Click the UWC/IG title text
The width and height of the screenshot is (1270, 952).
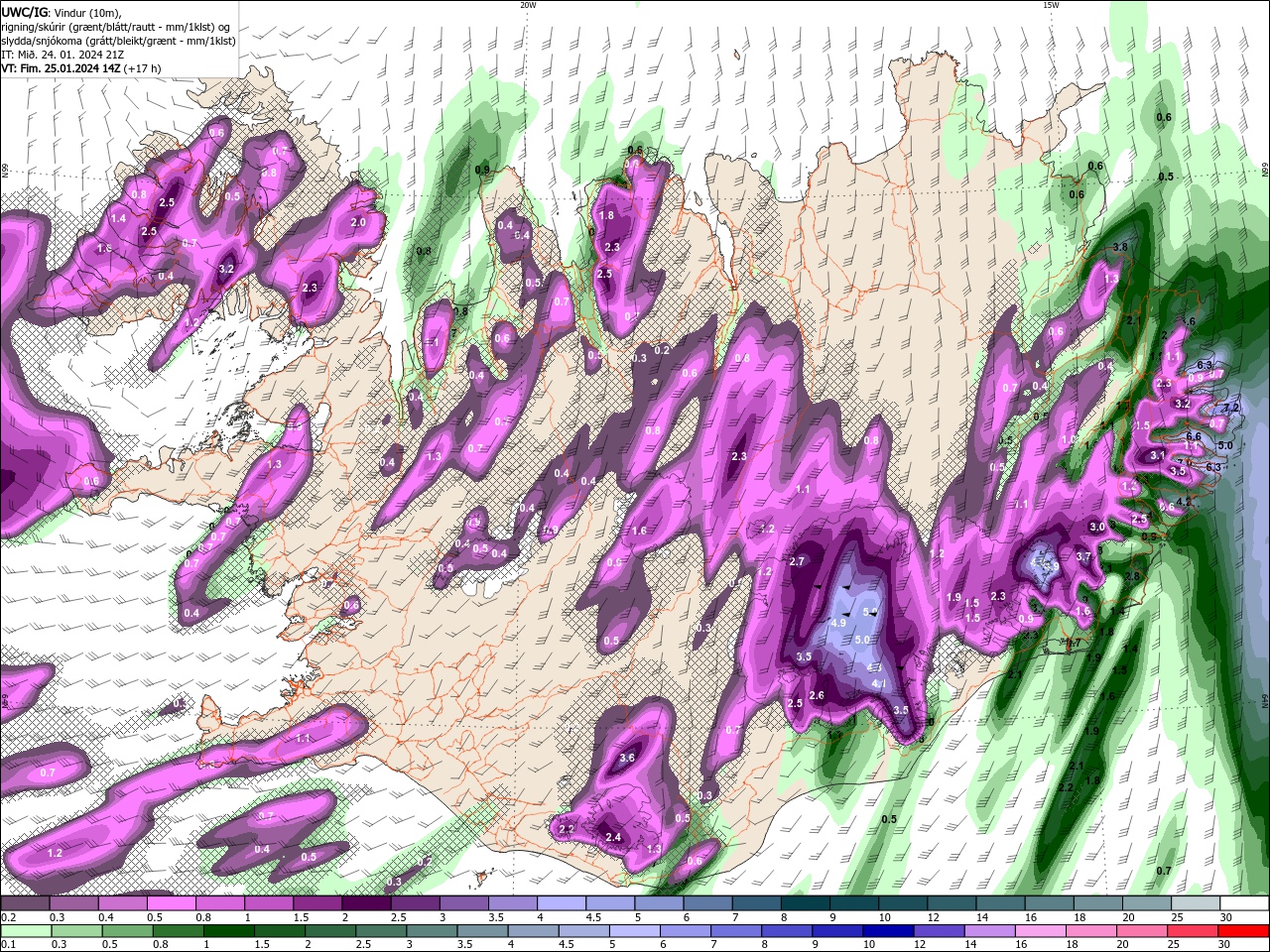coord(24,12)
